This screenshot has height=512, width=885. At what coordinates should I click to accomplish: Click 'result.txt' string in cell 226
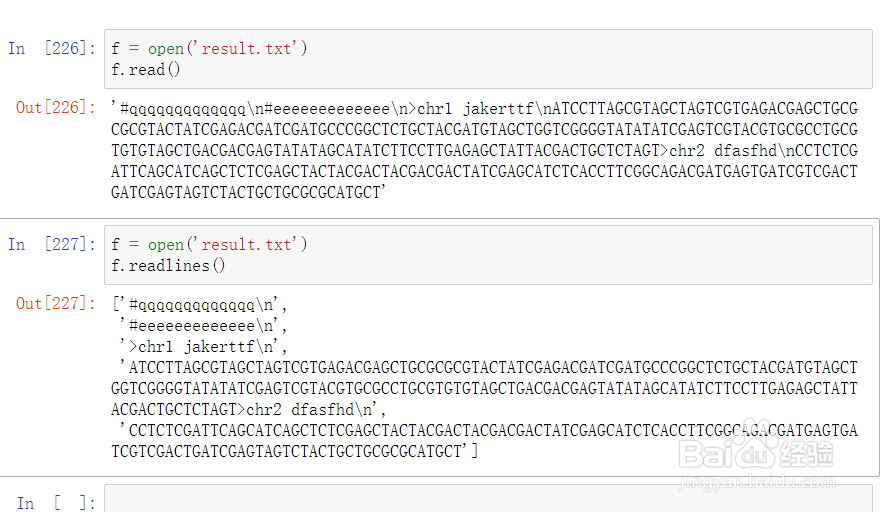point(246,49)
